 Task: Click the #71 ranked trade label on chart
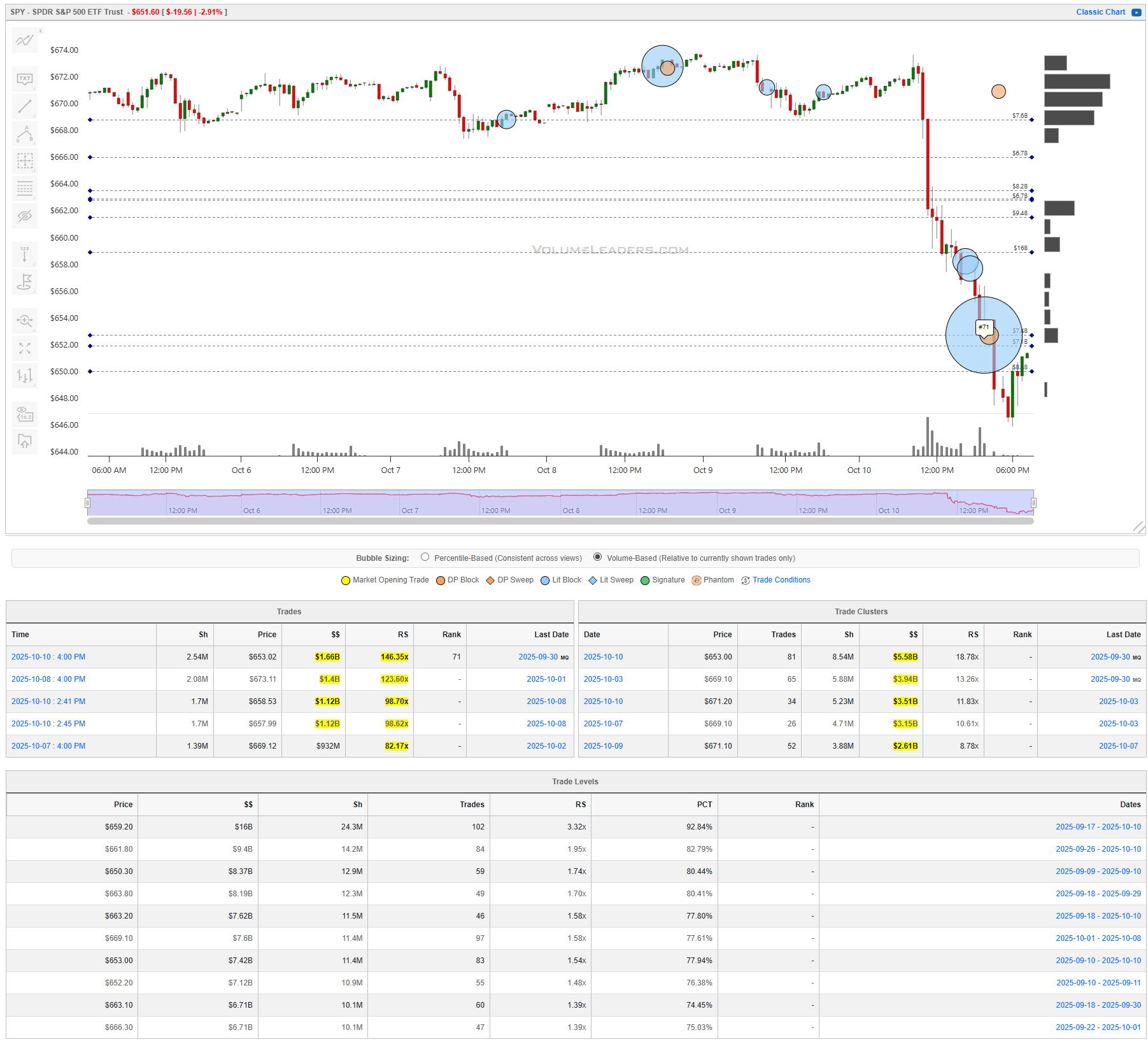point(984,327)
